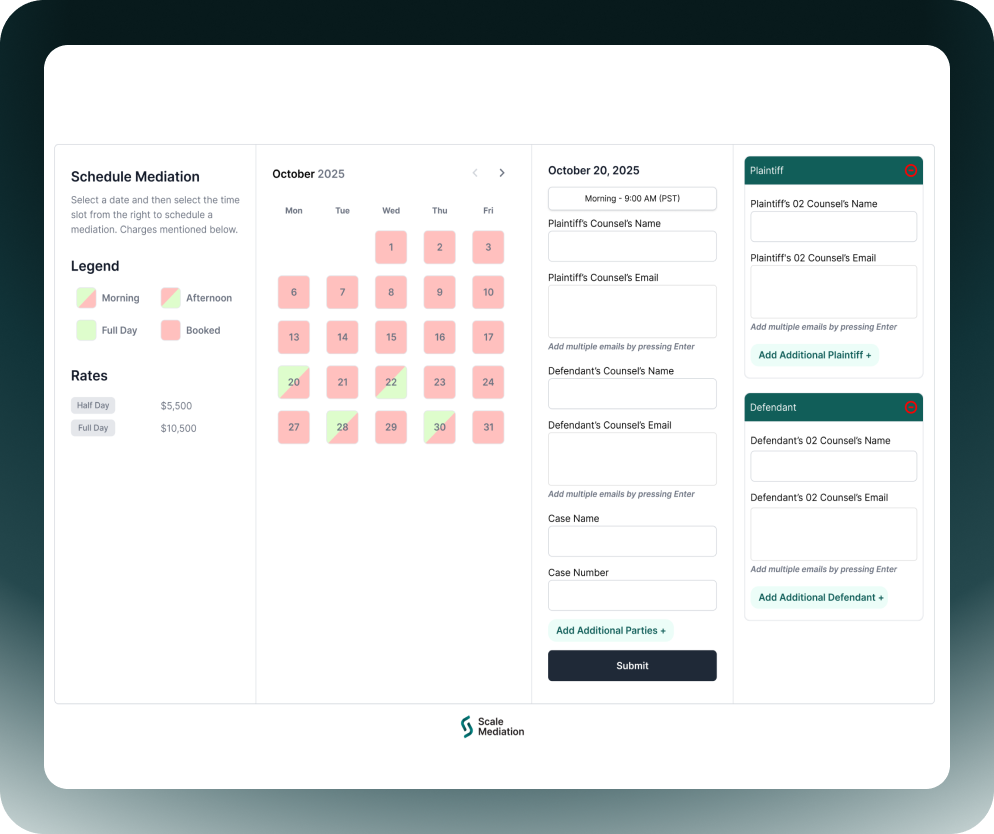The image size is (994, 834).
Task: Click the Morning legend swatch
Action: click(x=86, y=298)
